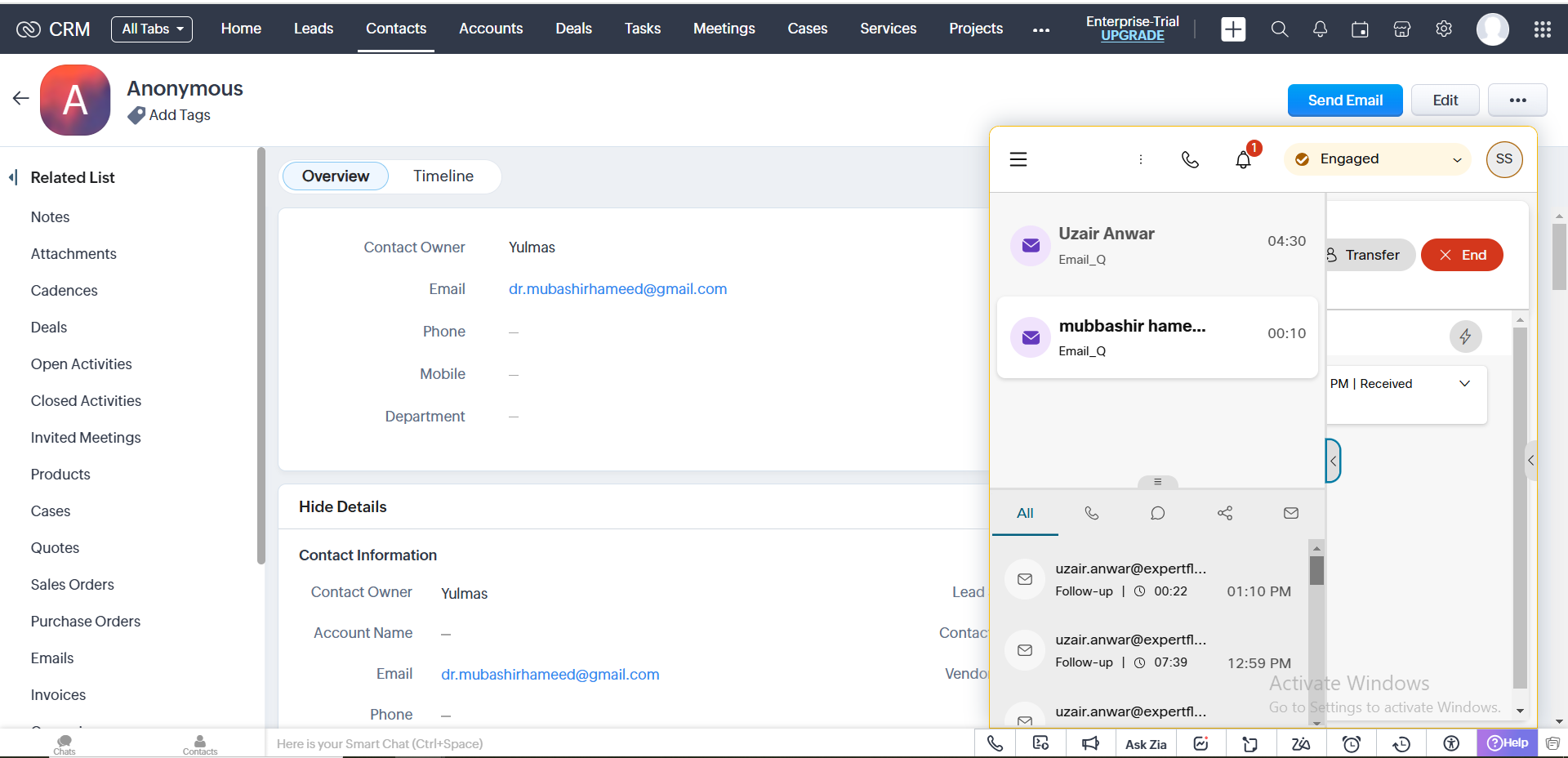Image resolution: width=1568 pixels, height=758 pixels.
Task: Switch to the Timeline tab
Action: pos(443,176)
